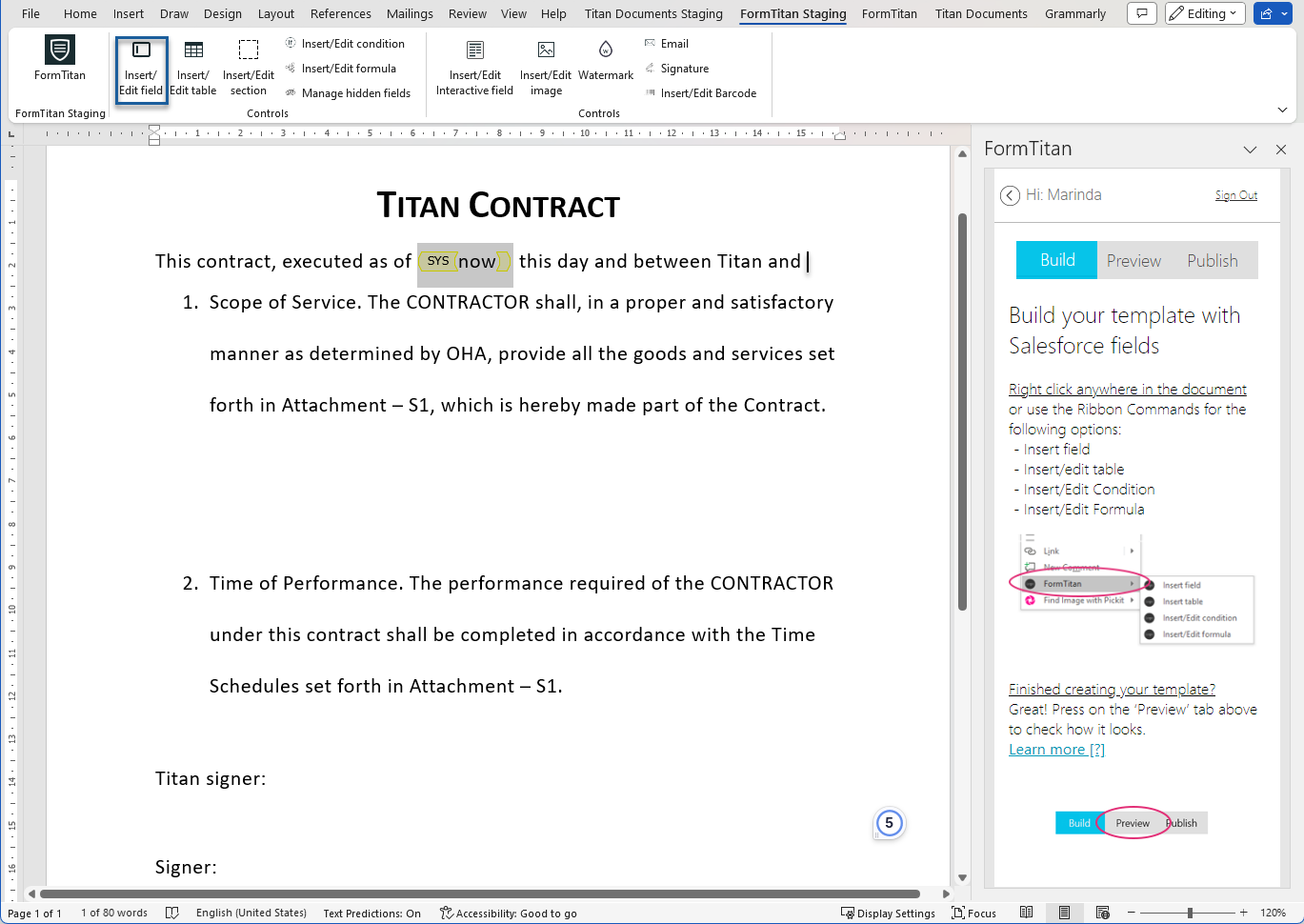Screen dimensions: 1304x924
Task: Click the Share button icon
Action: click(1266, 13)
